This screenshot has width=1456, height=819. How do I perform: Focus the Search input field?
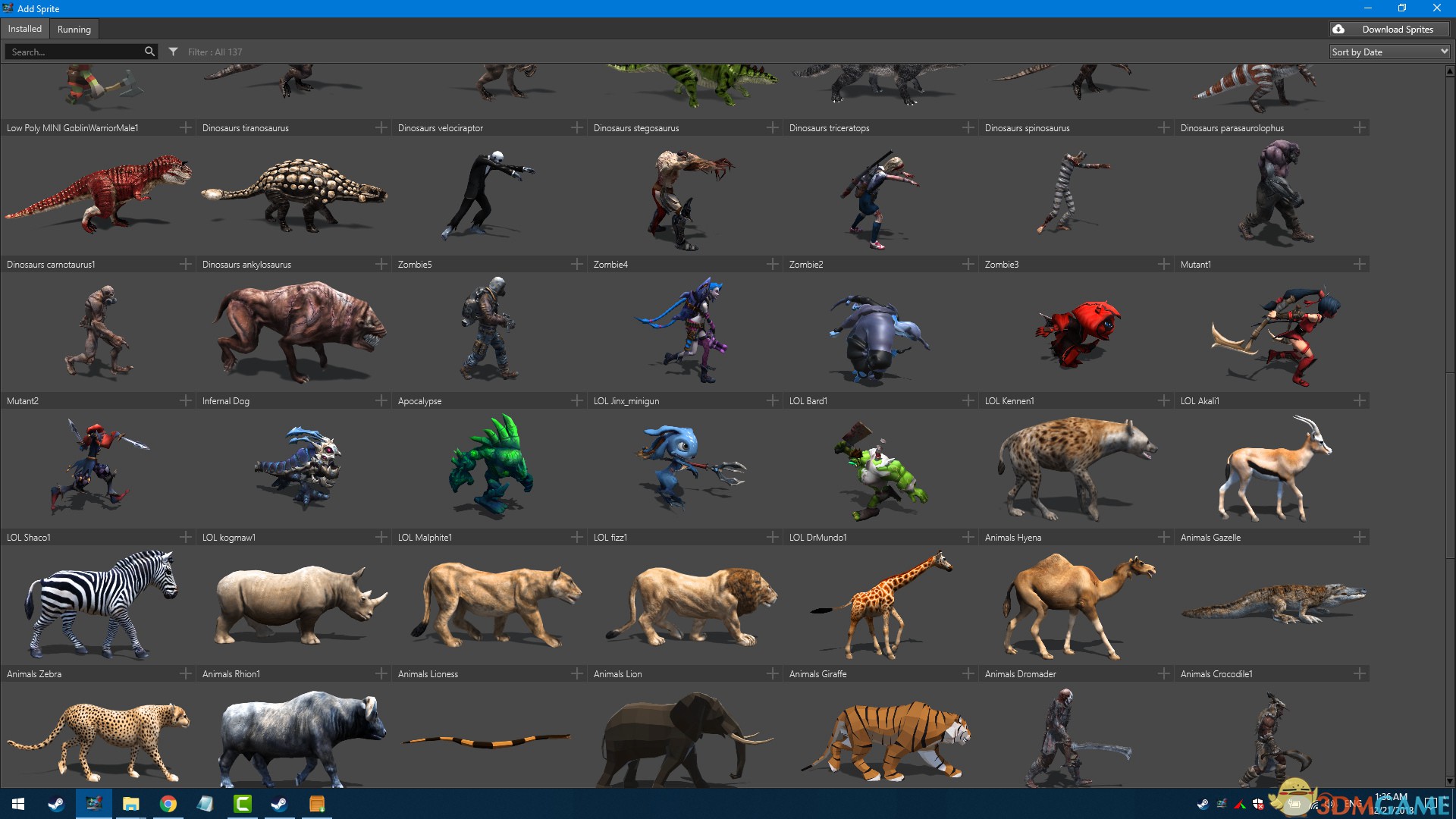pos(74,52)
